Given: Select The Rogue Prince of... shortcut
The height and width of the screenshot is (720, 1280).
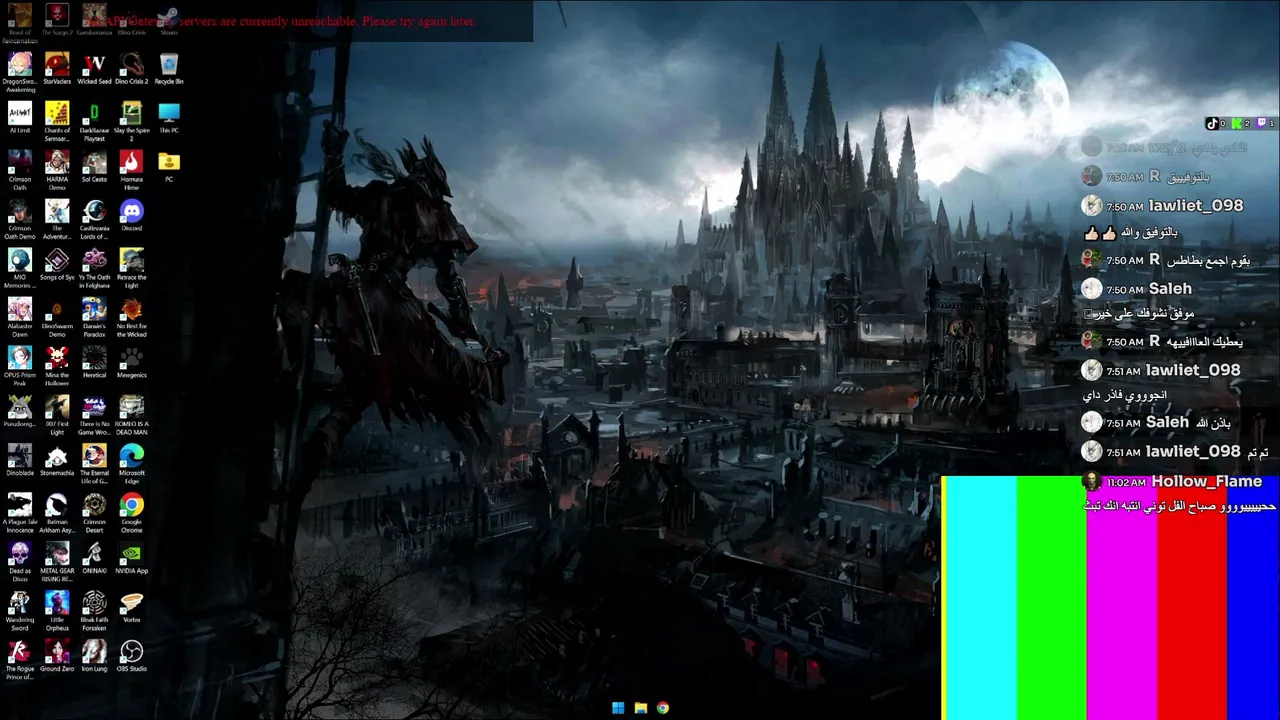Looking at the screenshot, I should (x=20, y=659).
